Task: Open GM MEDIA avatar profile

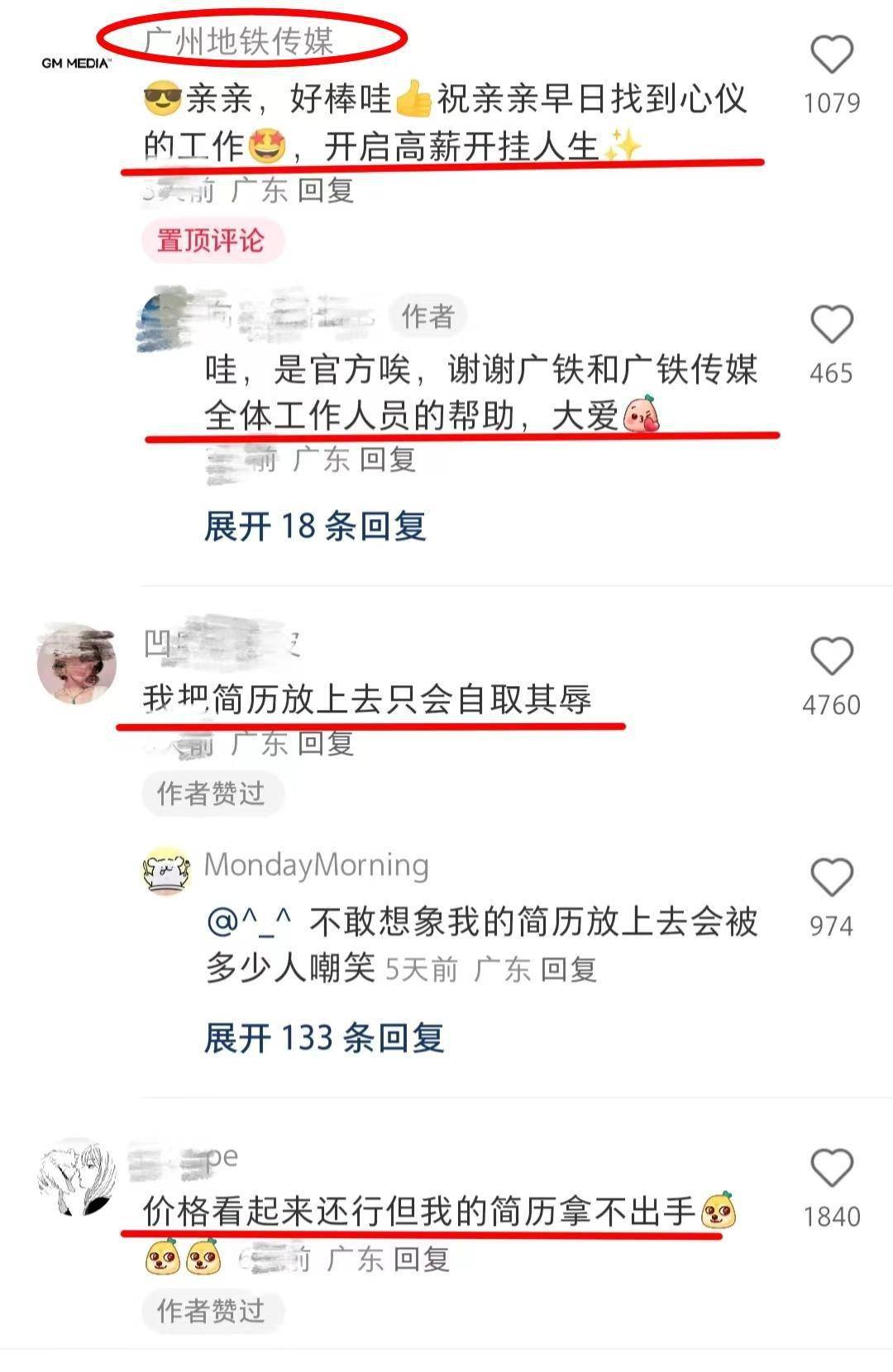Action: click(74, 63)
